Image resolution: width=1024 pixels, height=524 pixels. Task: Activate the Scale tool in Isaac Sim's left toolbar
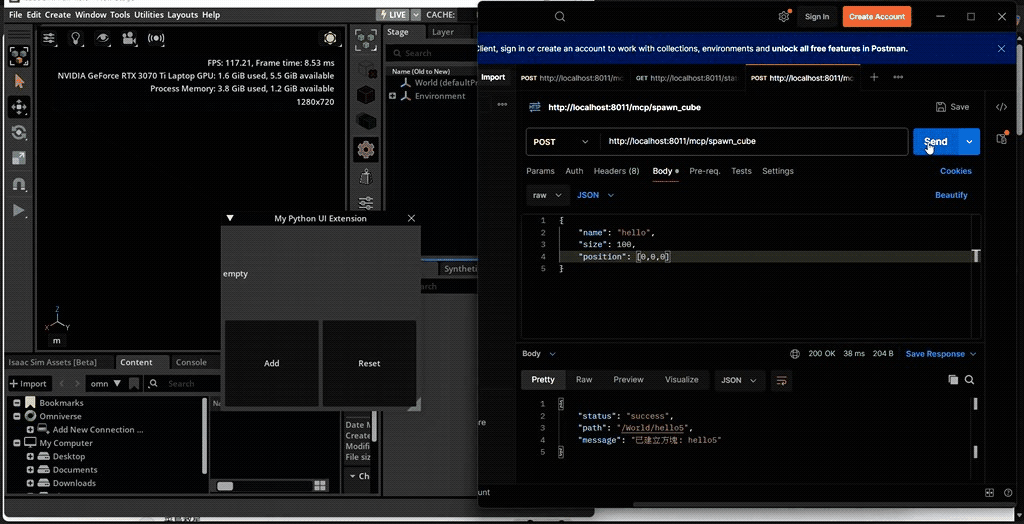click(x=18, y=158)
